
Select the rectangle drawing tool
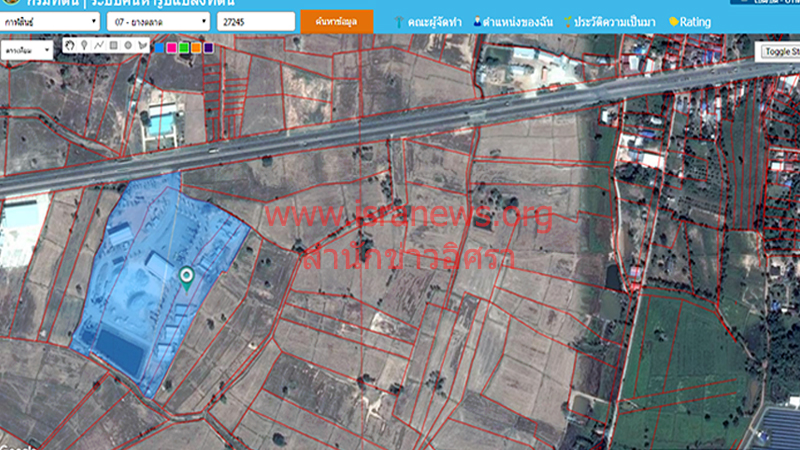113,45
